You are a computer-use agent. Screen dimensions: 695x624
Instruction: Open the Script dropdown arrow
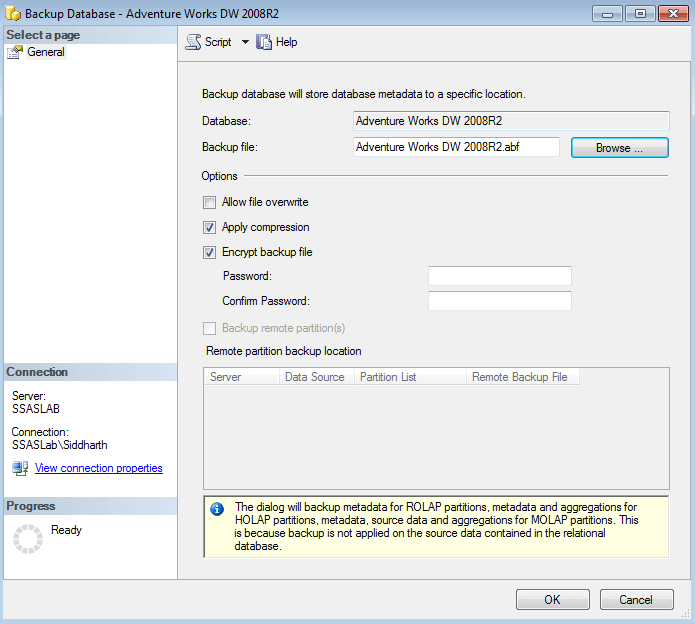(245, 42)
